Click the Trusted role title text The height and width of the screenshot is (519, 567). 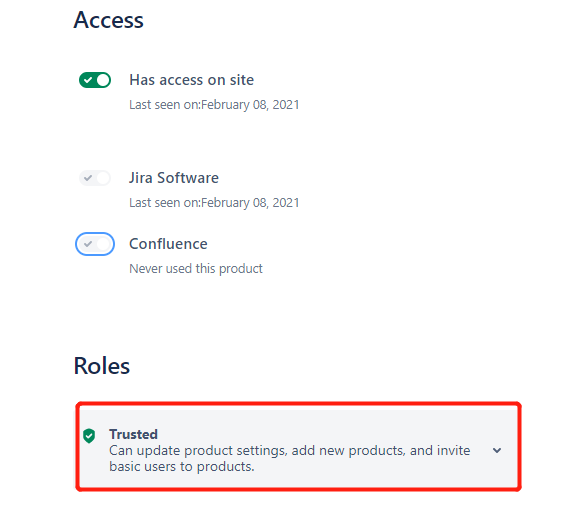[133, 434]
